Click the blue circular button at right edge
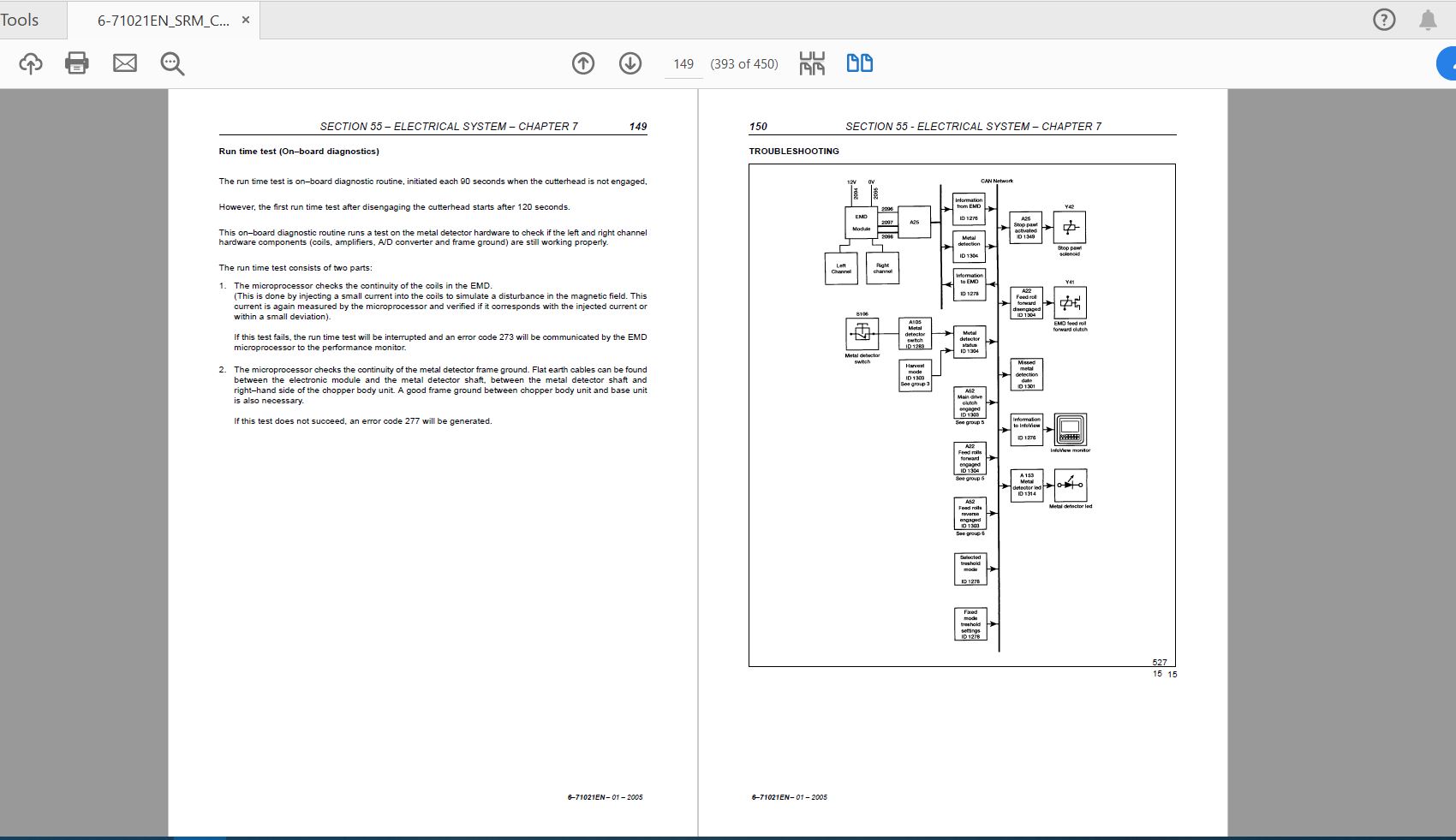Viewport: 1456px width, 840px height. click(1447, 63)
